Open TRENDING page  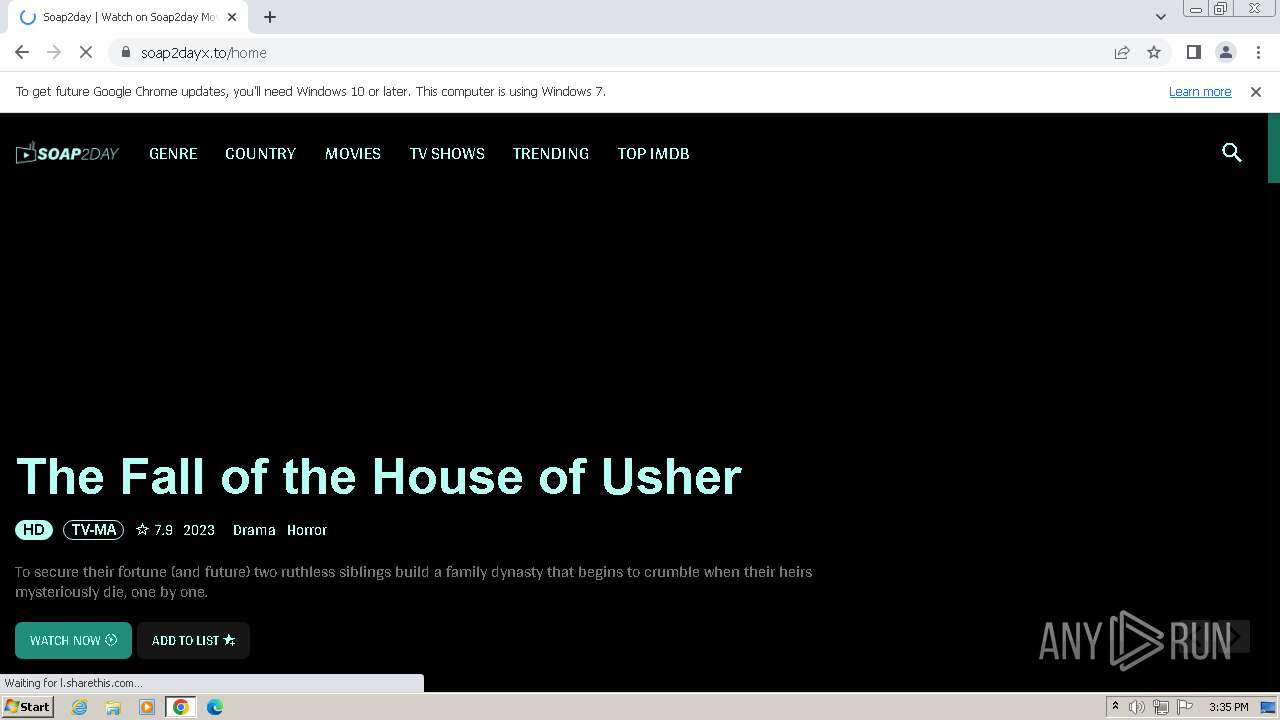[x=551, y=153]
